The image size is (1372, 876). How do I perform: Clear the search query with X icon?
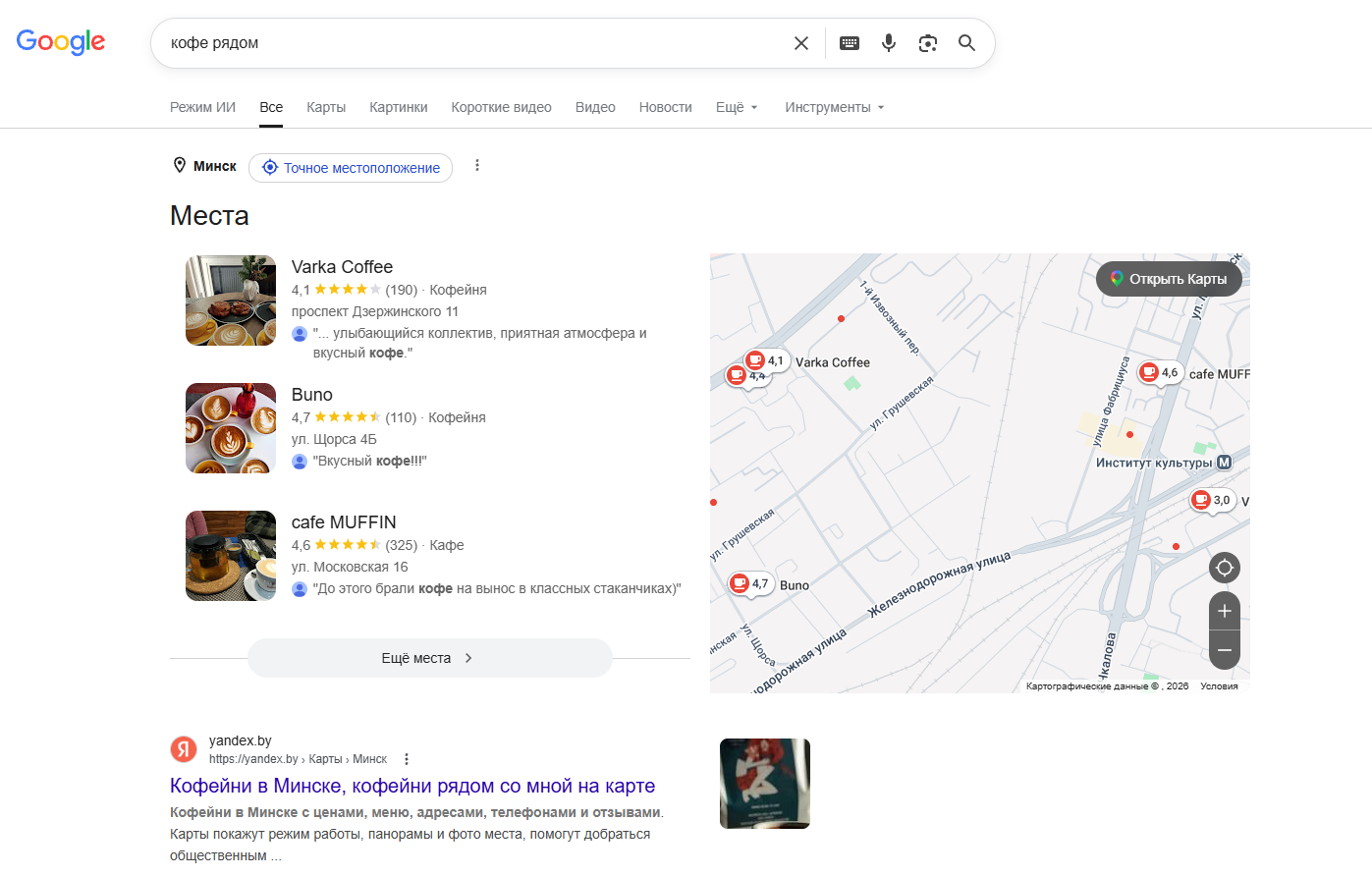801,43
